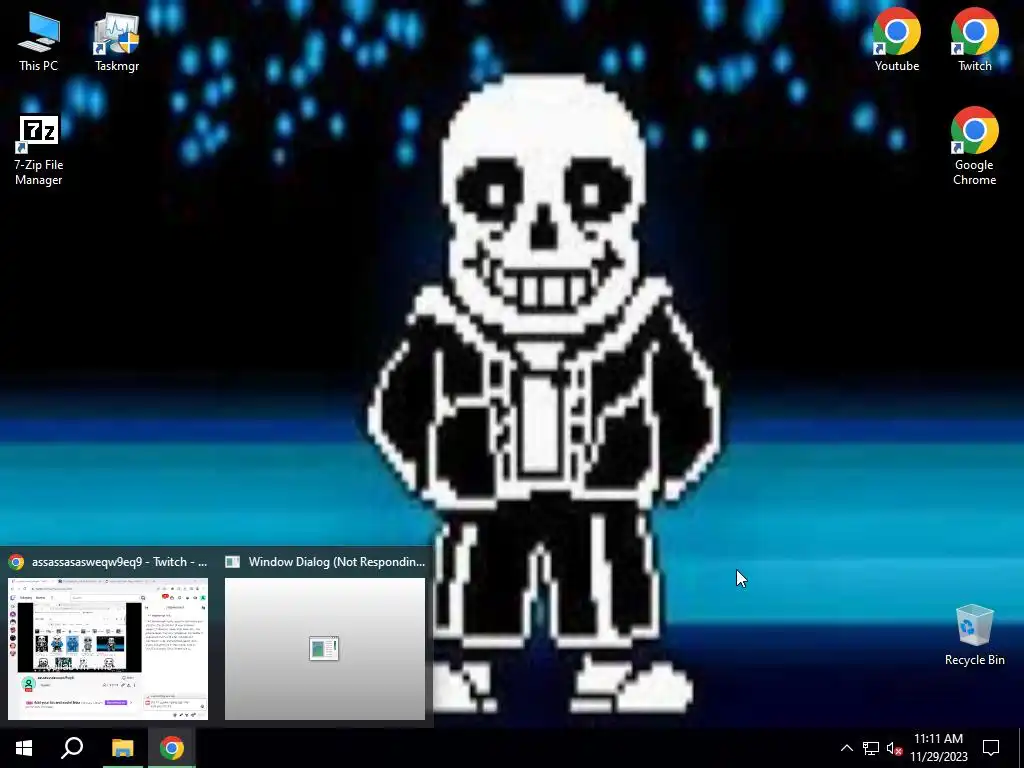Open the Action Center notifications icon
Viewport: 1024px width, 768px height.
click(991, 748)
